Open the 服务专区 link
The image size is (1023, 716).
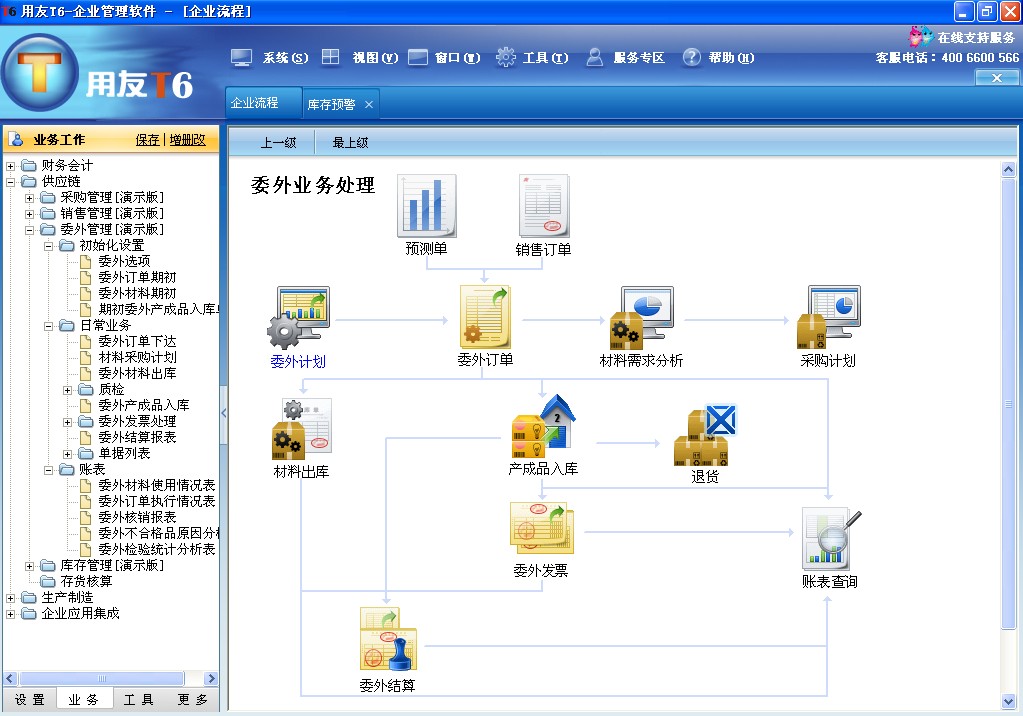pos(639,57)
